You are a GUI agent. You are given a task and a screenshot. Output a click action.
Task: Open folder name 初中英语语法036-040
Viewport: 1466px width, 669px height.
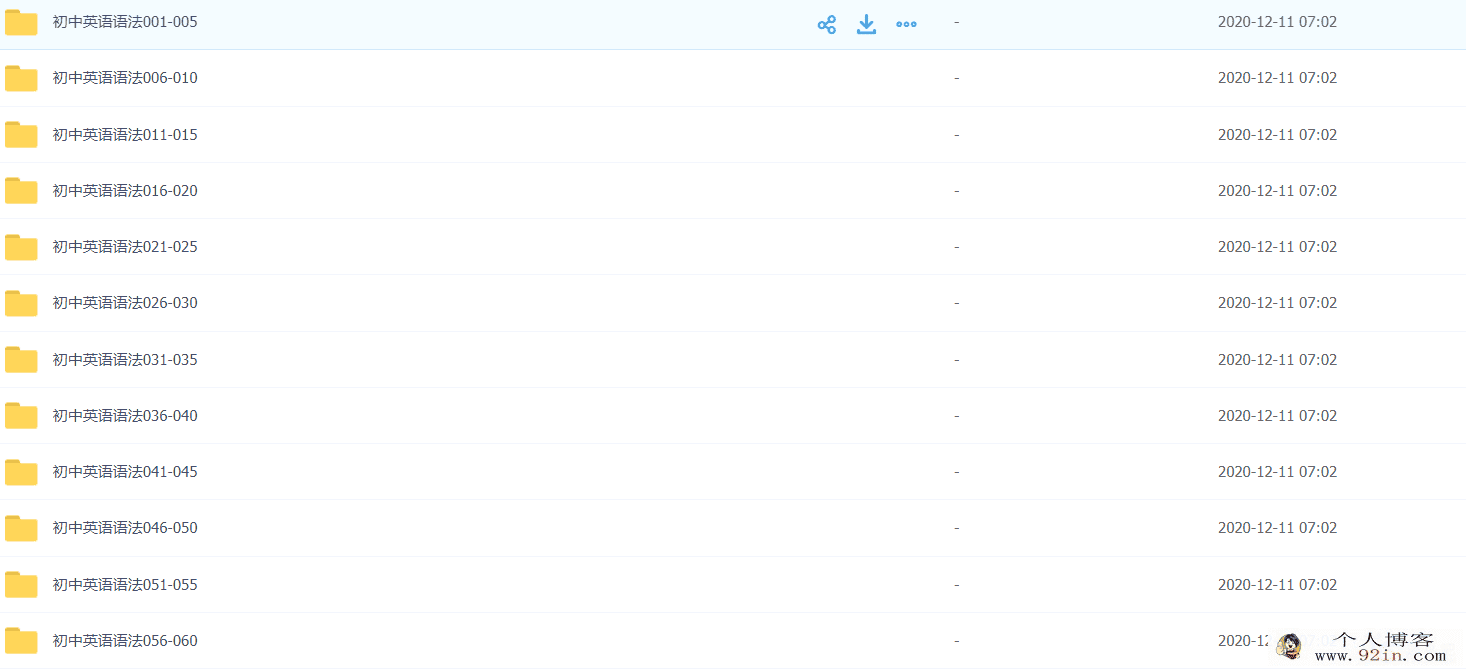(125, 415)
